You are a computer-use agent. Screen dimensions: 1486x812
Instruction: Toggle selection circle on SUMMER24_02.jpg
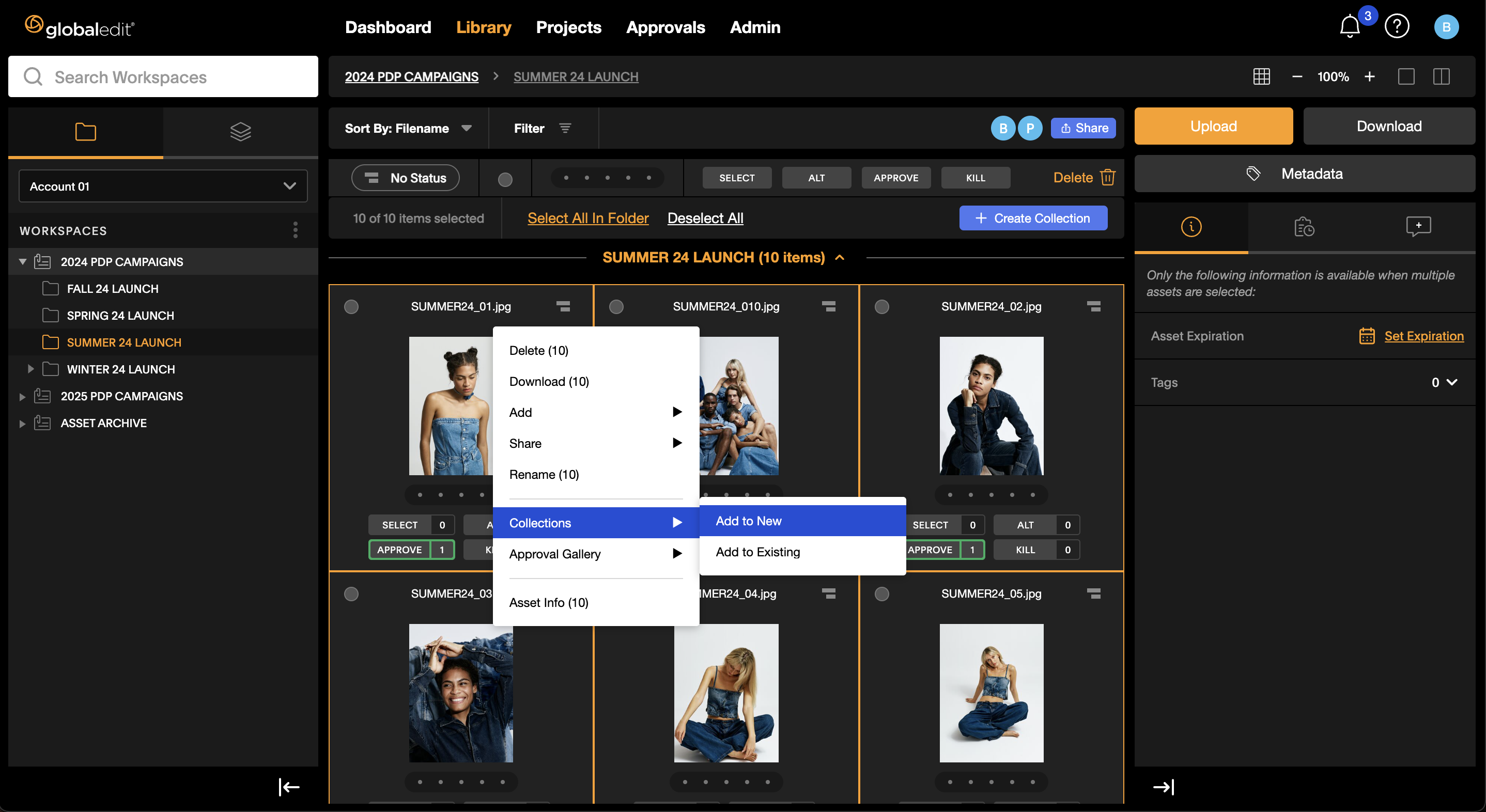tap(882, 307)
